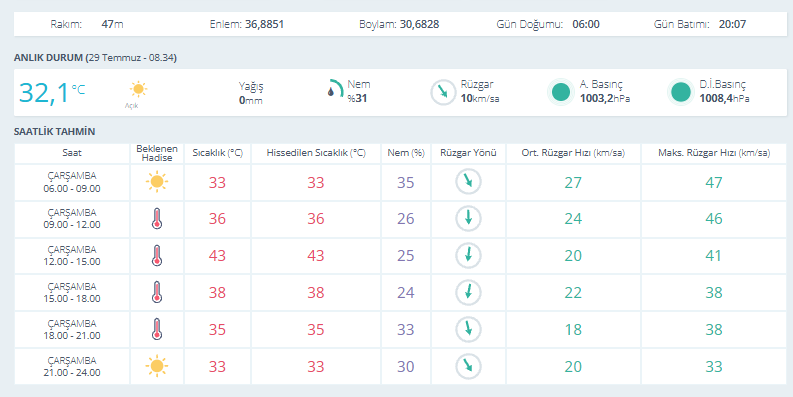The image size is (793, 397).
Task: Click the 43 temperature value in the 12.00 - 15.00 row
Action: pos(217,255)
